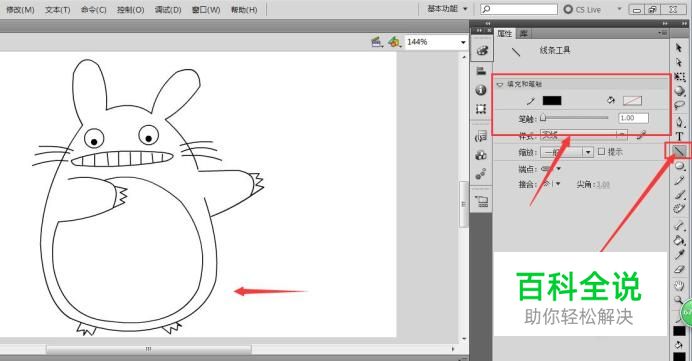The image size is (692, 361).
Task: Click the Edit Symbols icon
Action: point(394,42)
